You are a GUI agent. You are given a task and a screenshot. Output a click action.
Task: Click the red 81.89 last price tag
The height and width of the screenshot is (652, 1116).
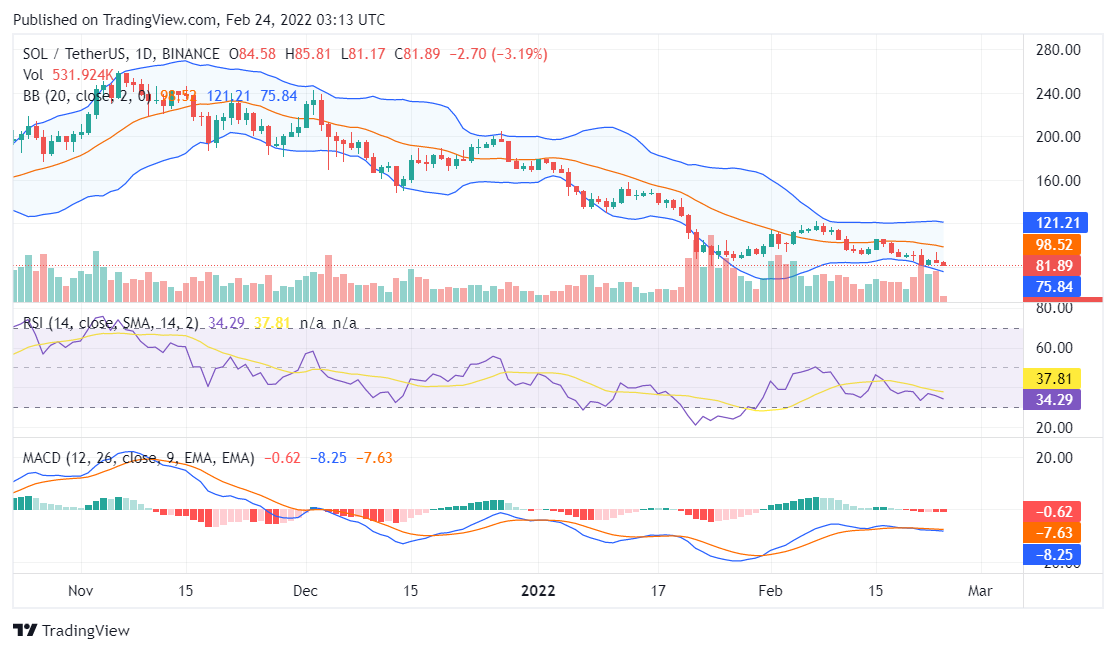(1057, 266)
